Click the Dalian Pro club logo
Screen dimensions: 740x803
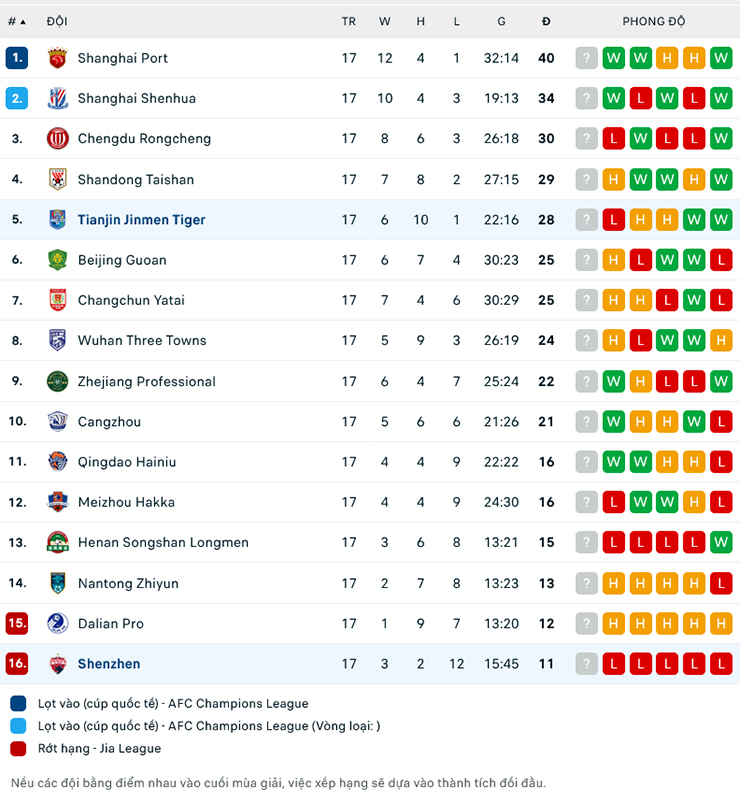point(58,623)
